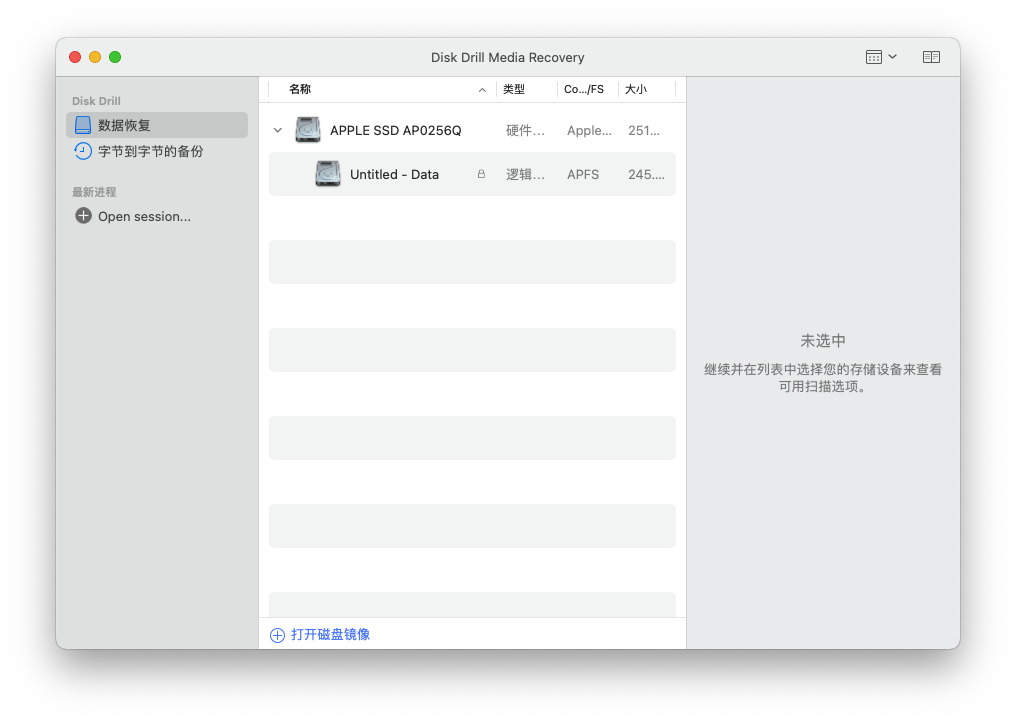Click the APPLE SSD AP0256Q disk icon
Viewport: 1016px width, 723px height.
(x=308, y=130)
